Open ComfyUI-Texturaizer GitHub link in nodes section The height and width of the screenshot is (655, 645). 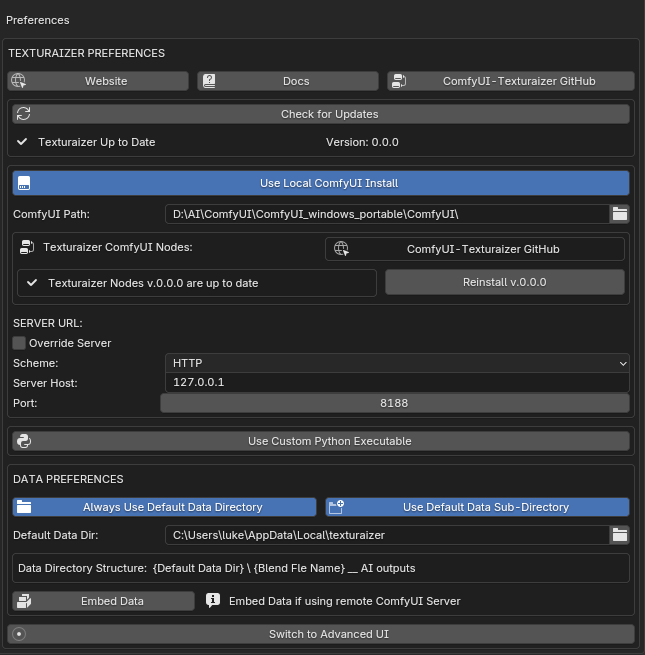[475, 249]
